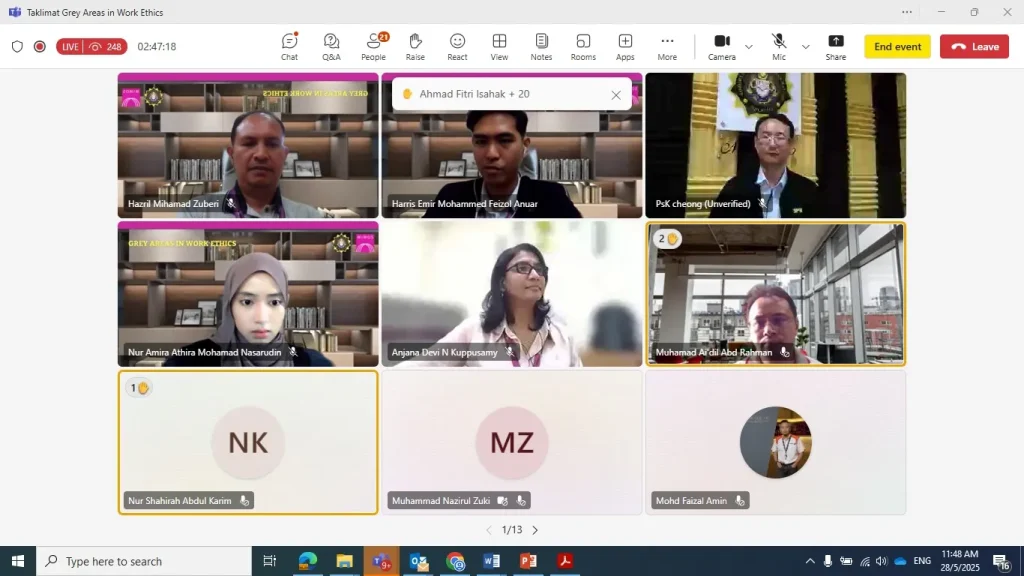Expand Camera options dropdown arrow
Viewport: 1024px width, 576px height.
749,47
